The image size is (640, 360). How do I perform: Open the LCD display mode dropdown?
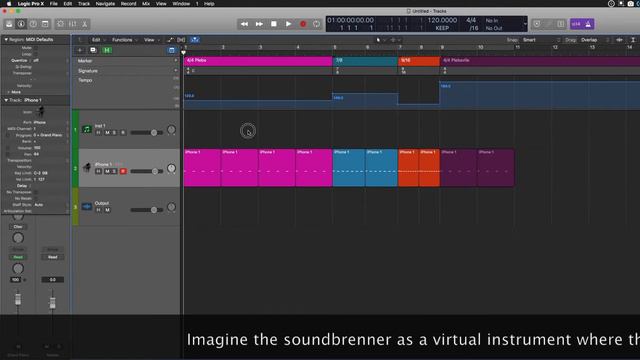(x=525, y=24)
